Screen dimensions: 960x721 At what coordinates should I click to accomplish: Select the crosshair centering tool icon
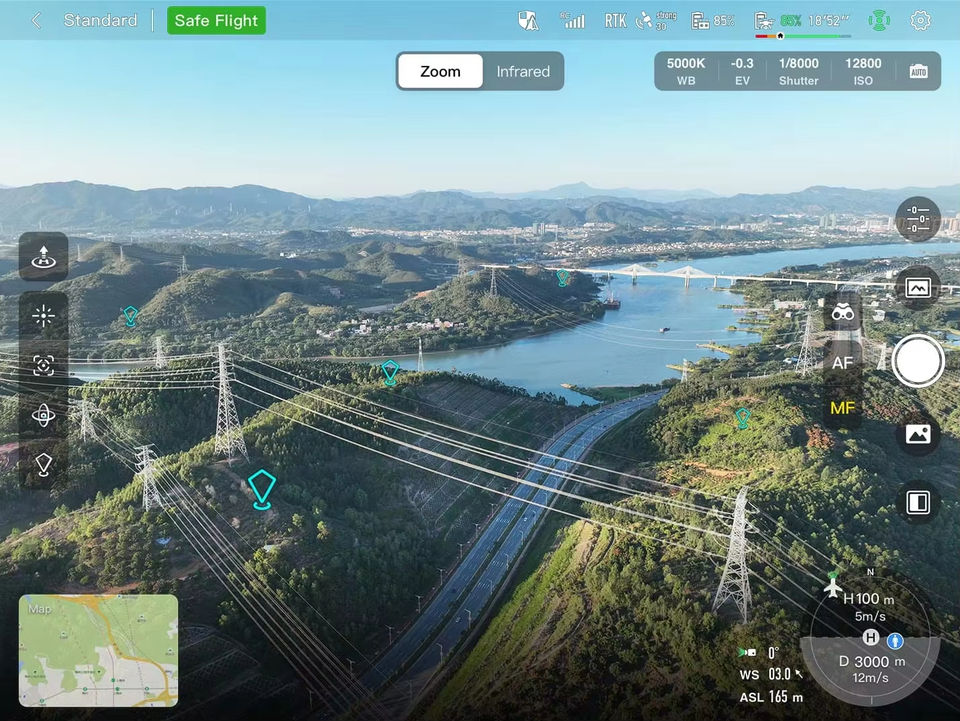[x=43, y=317]
